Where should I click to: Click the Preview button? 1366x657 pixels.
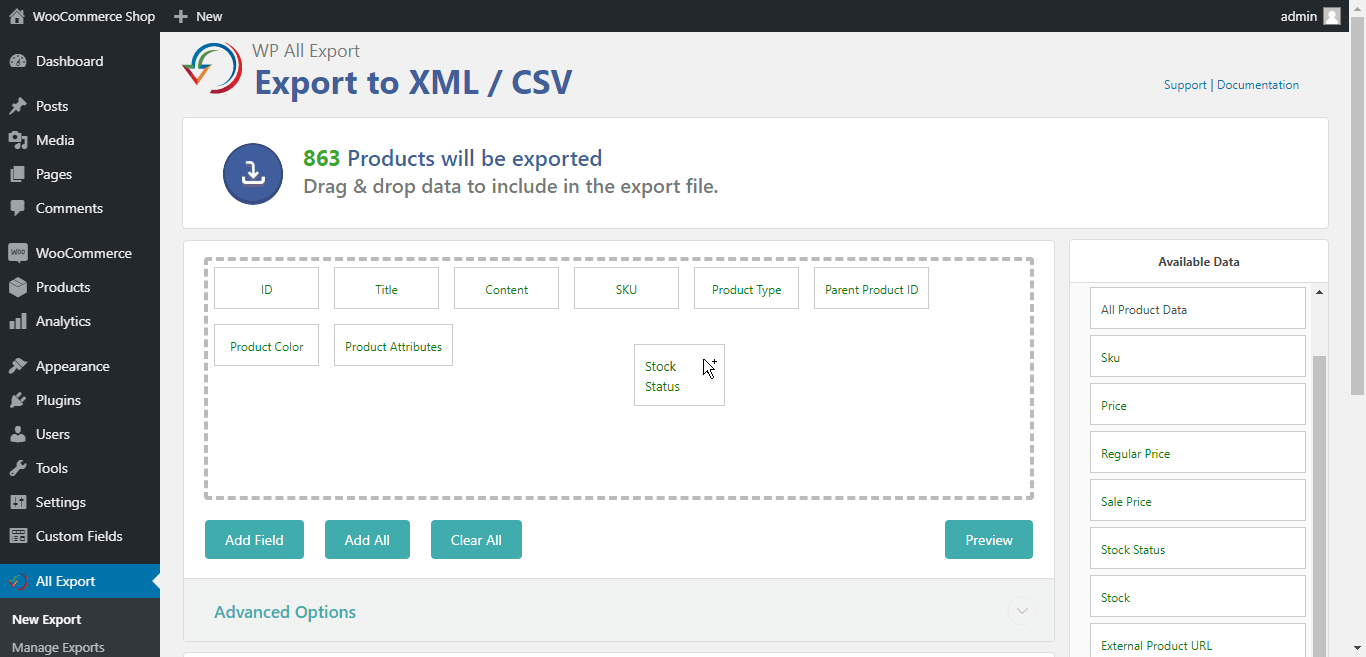click(x=989, y=539)
